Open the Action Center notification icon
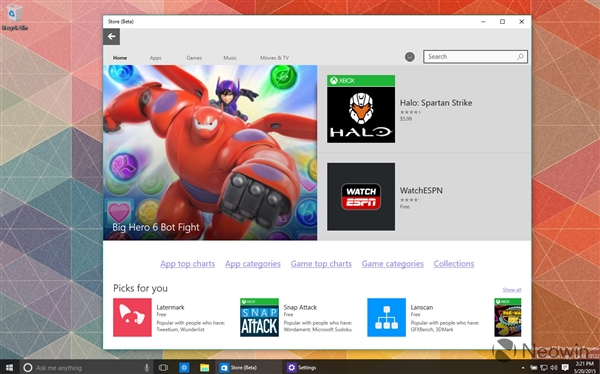 tap(565, 368)
